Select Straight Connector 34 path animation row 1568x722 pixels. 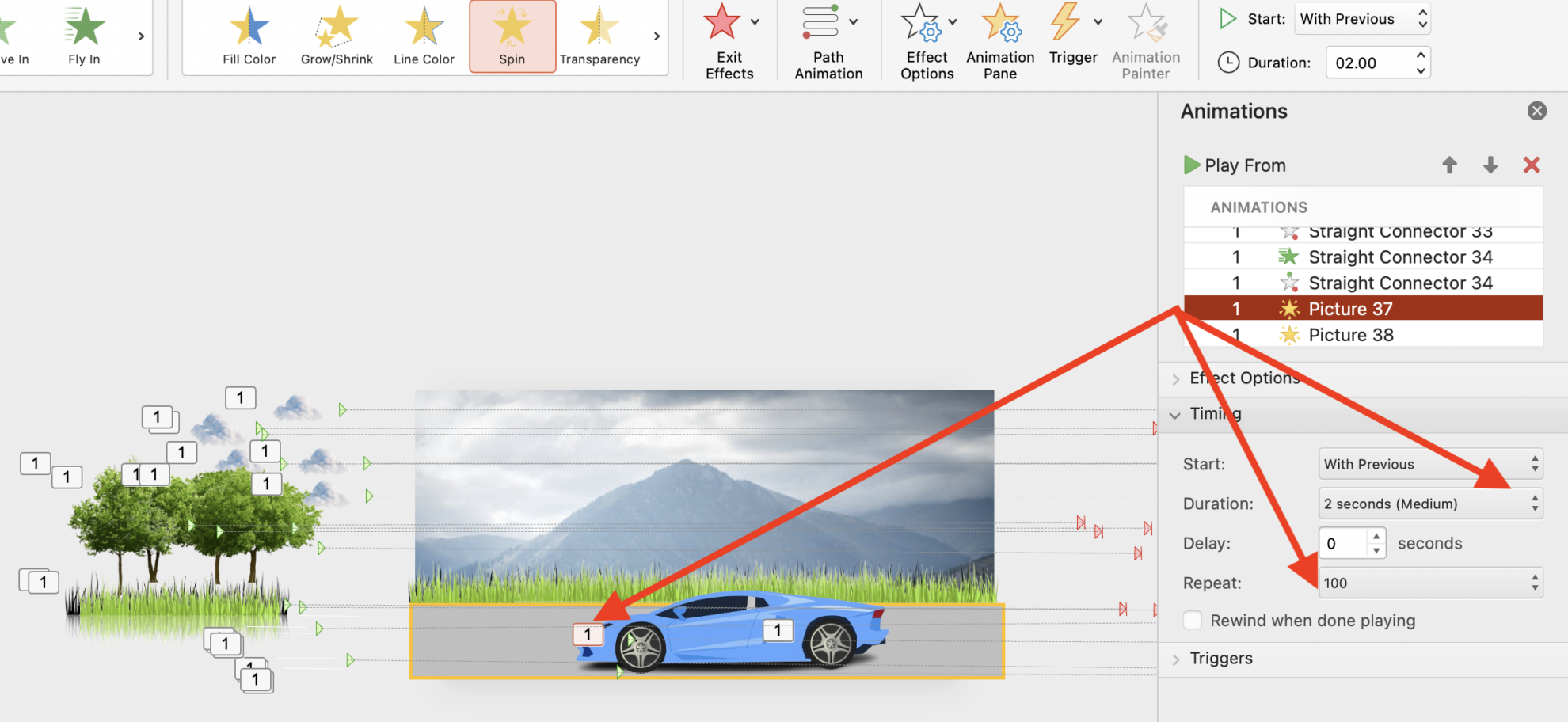tap(1363, 283)
